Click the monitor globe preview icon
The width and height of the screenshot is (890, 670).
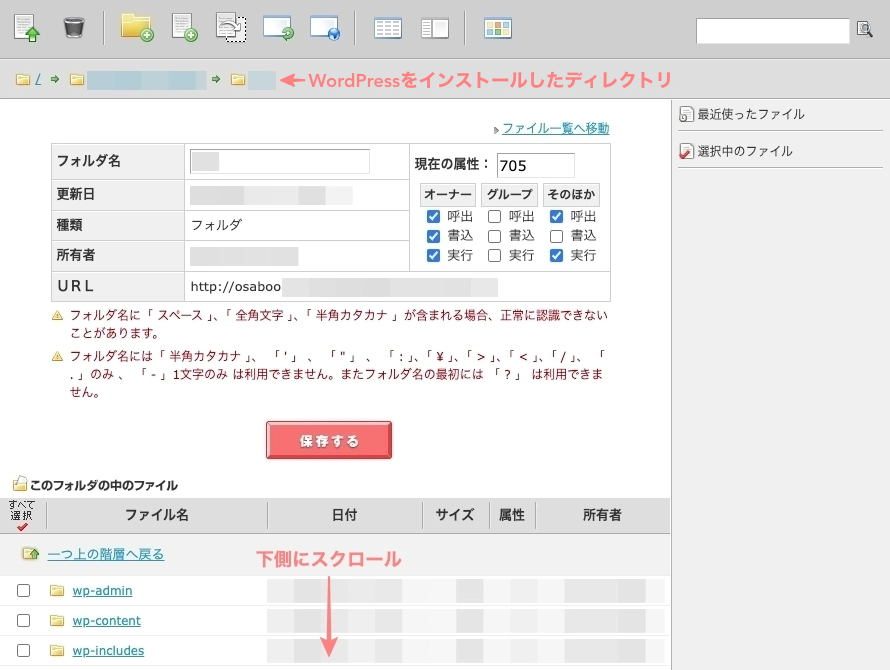coord(325,28)
